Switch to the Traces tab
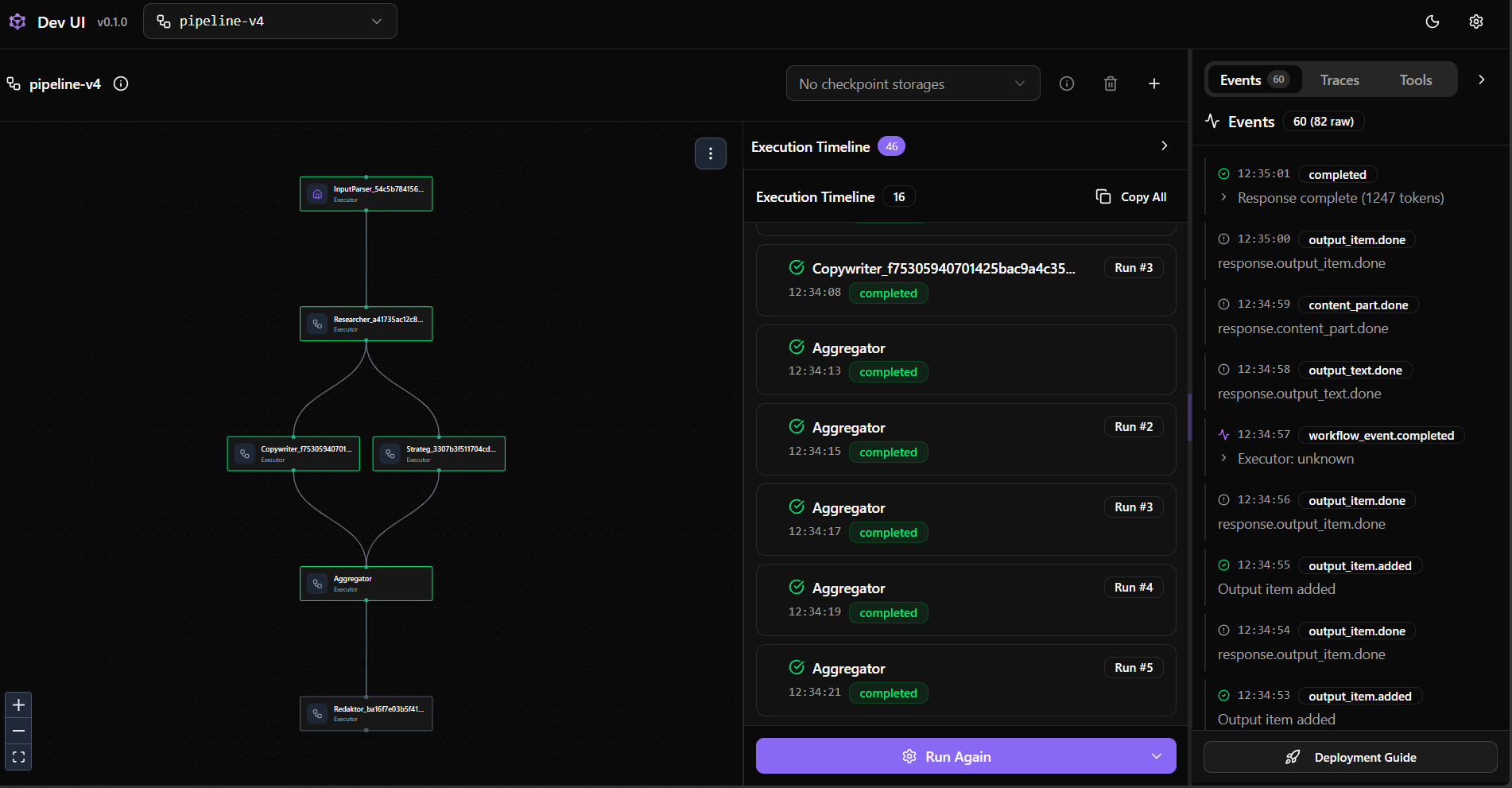This screenshot has height=788, width=1512. tap(1339, 80)
